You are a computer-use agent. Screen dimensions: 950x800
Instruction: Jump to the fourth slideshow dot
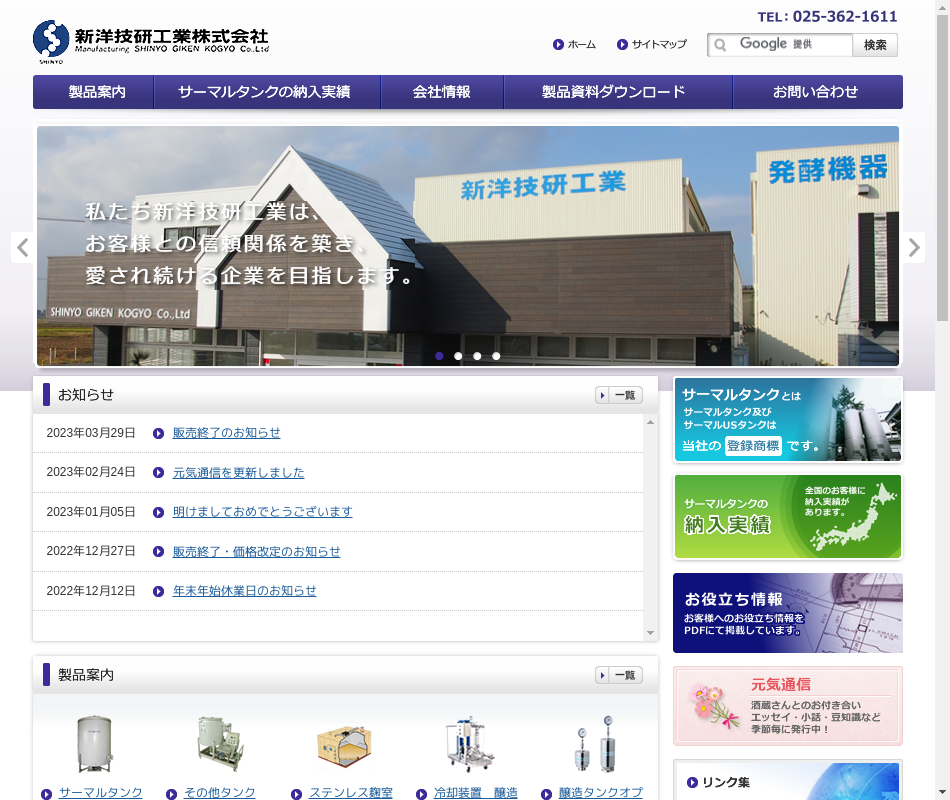(x=496, y=356)
